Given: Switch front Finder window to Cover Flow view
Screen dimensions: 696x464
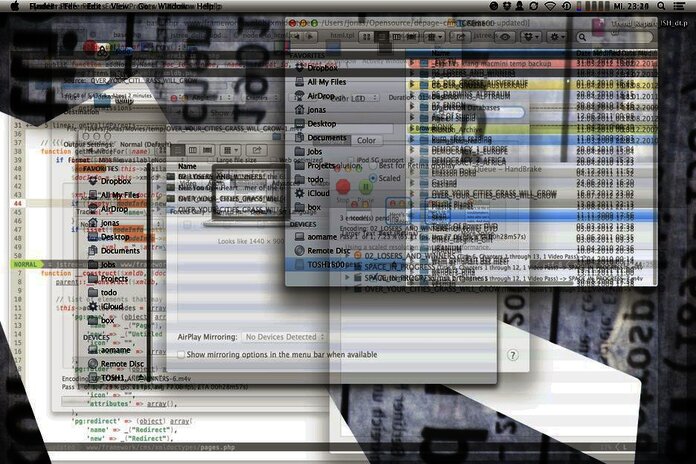Looking at the screenshot, I should (x=411, y=37).
